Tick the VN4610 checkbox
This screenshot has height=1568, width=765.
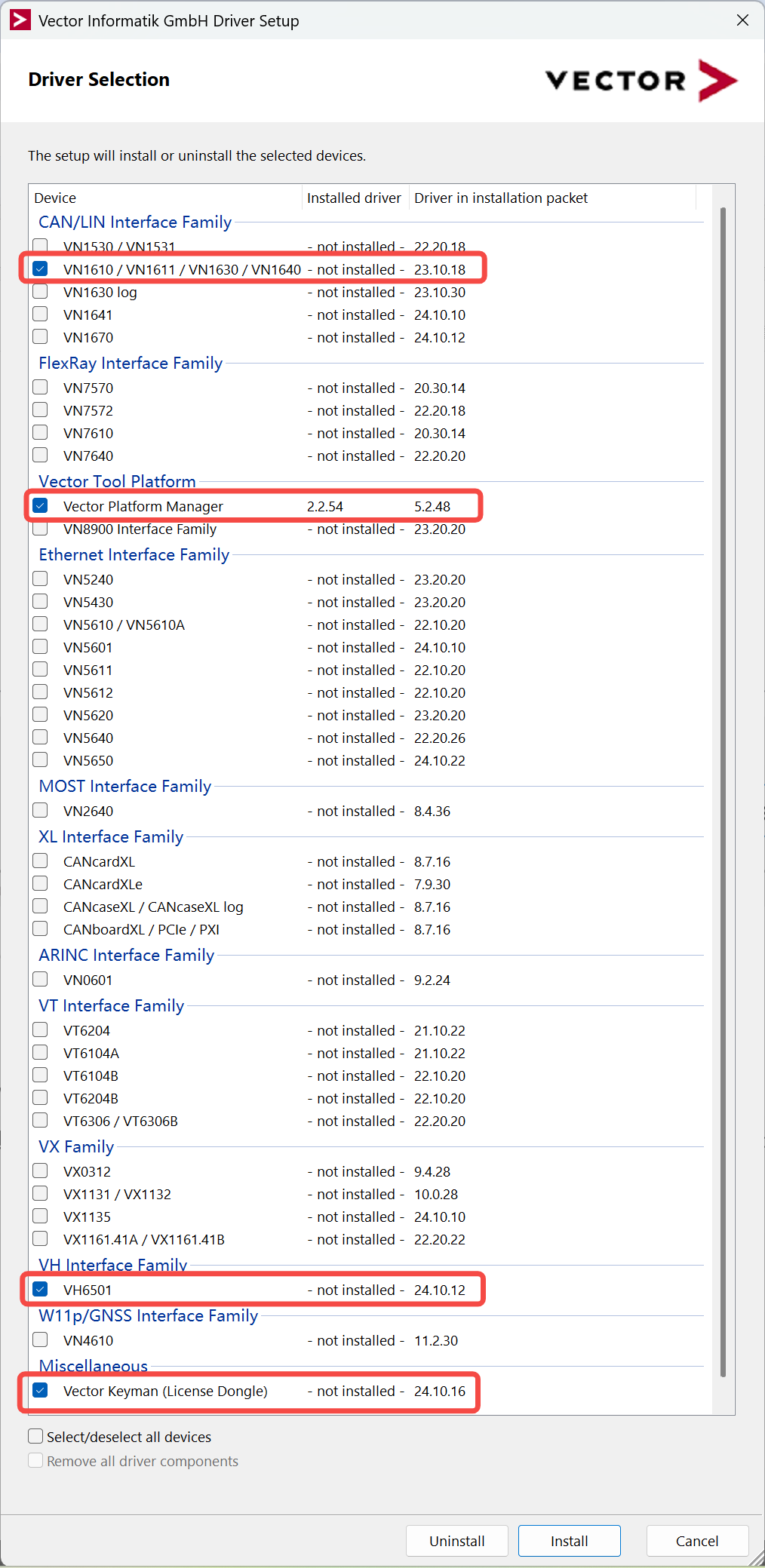[x=41, y=1339]
